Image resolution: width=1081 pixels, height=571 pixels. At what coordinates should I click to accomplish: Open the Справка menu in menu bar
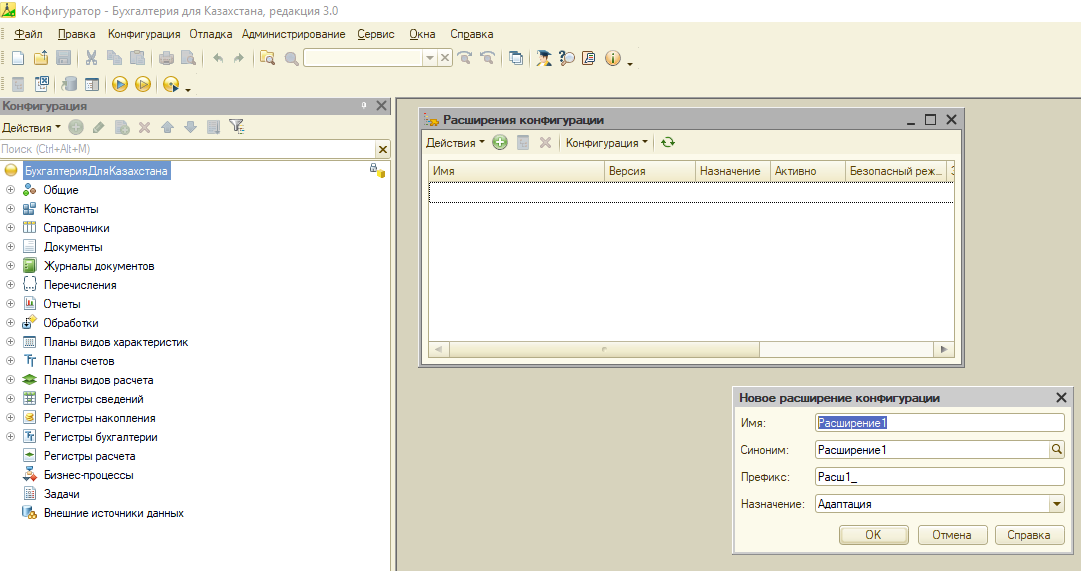472,34
